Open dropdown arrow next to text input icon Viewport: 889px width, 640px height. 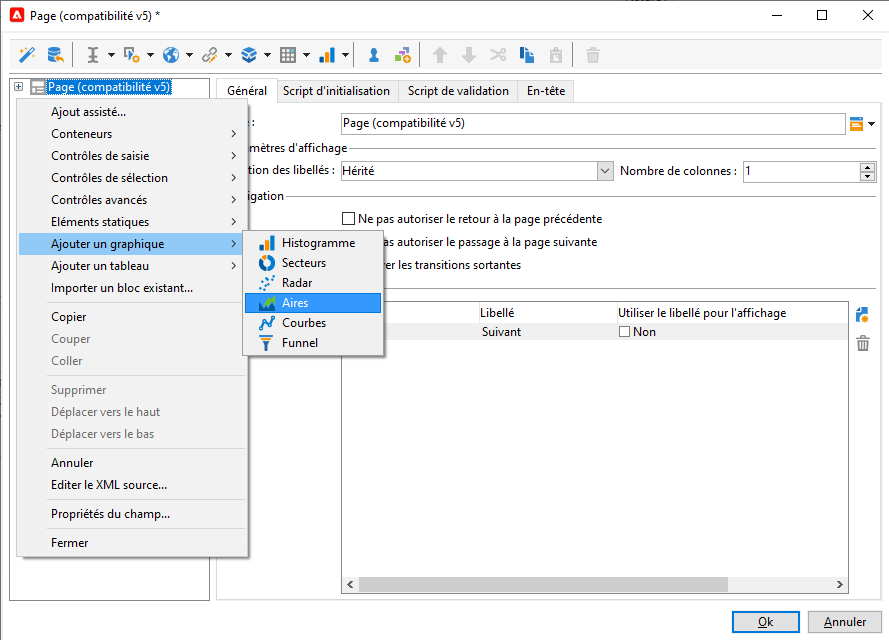pos(111,55)
